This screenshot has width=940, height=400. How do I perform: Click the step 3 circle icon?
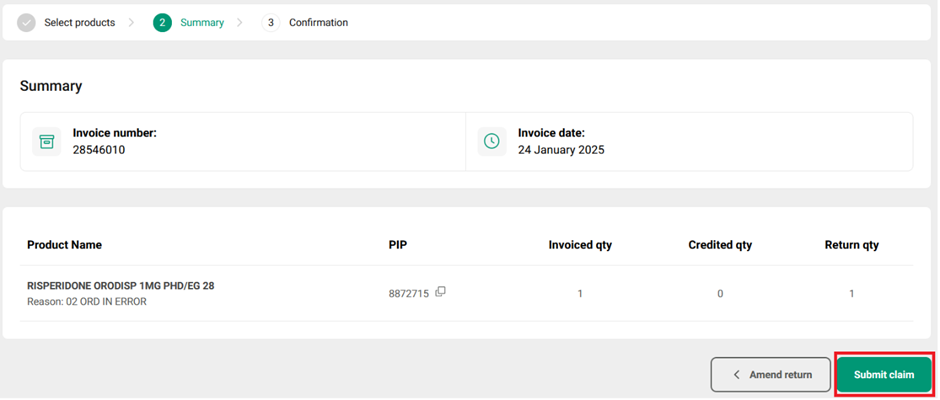tap(271, 22)
